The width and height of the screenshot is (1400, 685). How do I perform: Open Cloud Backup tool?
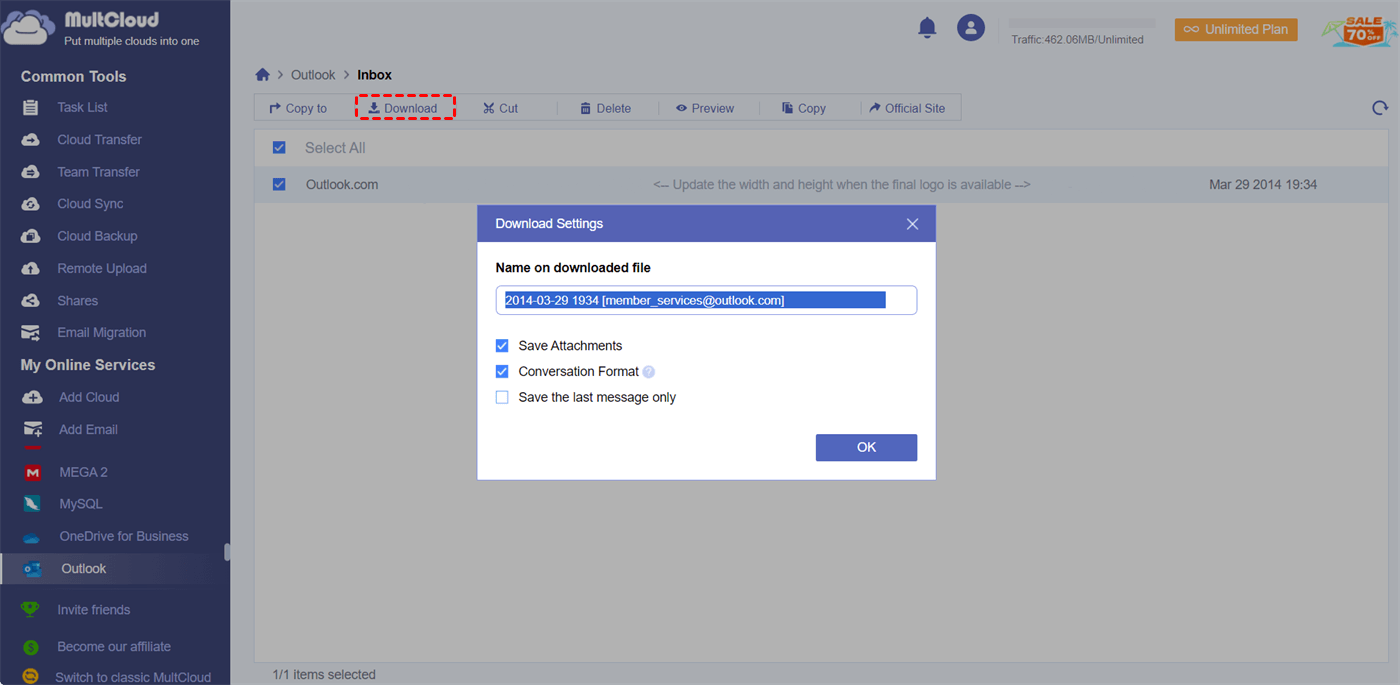click(x=97, y=236)
